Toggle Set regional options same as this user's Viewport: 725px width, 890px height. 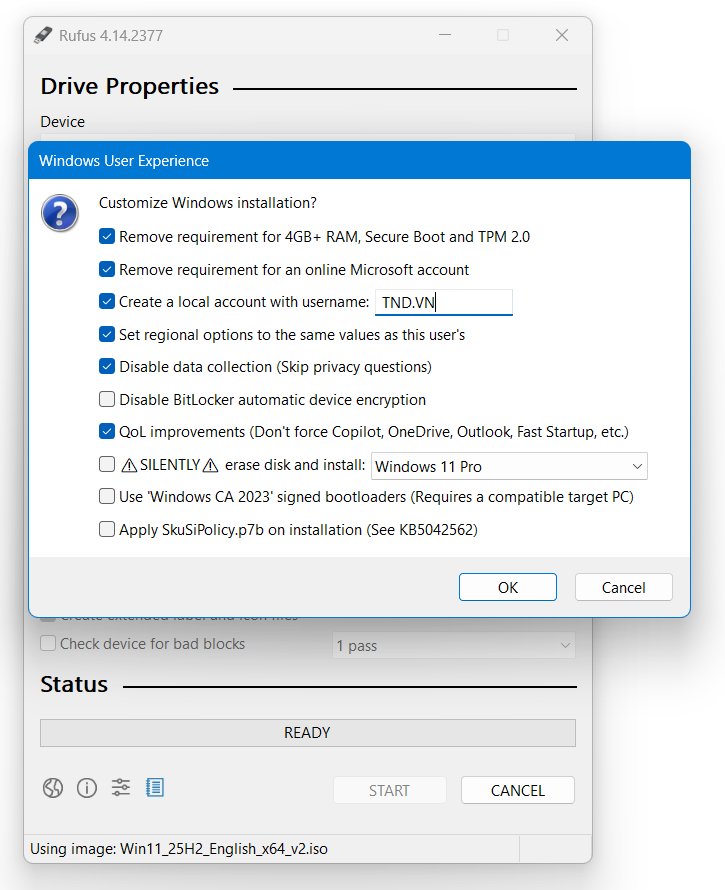pos(107,334)
